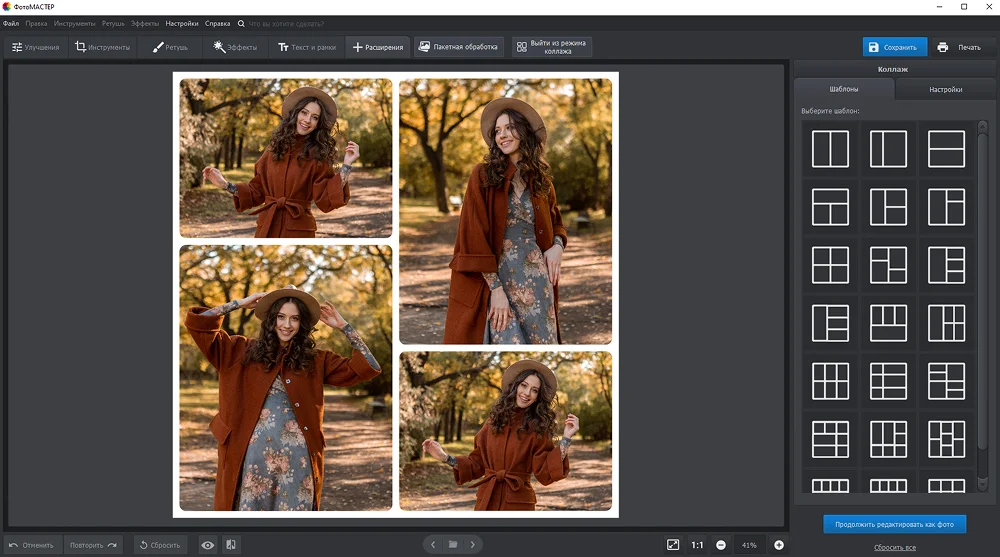Select six-cell three-column grid template

tap(830, 381)
